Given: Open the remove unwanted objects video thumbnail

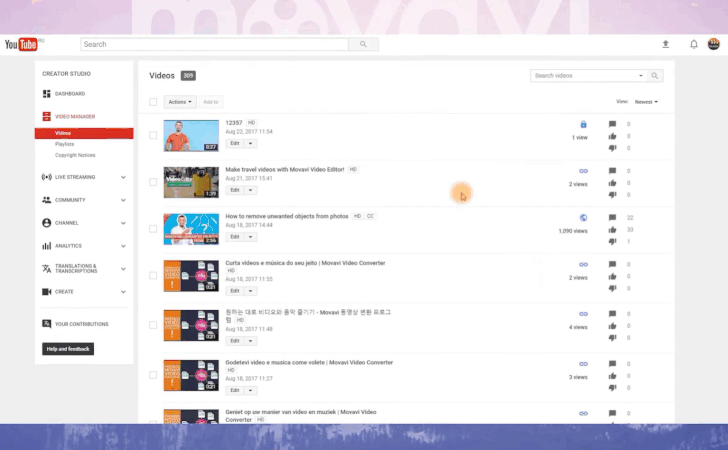Looking at the screenshot, I should pyautogui.click(x=191, y=229).
